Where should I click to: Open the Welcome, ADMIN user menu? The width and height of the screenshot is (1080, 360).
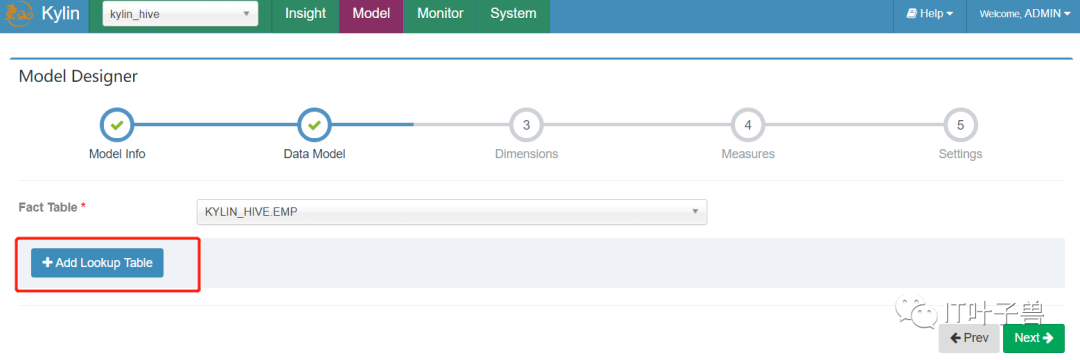coord(1024,14)
